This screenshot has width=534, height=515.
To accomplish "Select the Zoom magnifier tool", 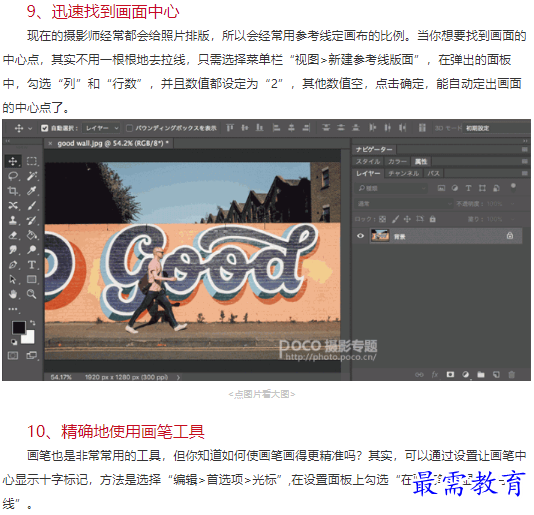I will pos(32,294).
